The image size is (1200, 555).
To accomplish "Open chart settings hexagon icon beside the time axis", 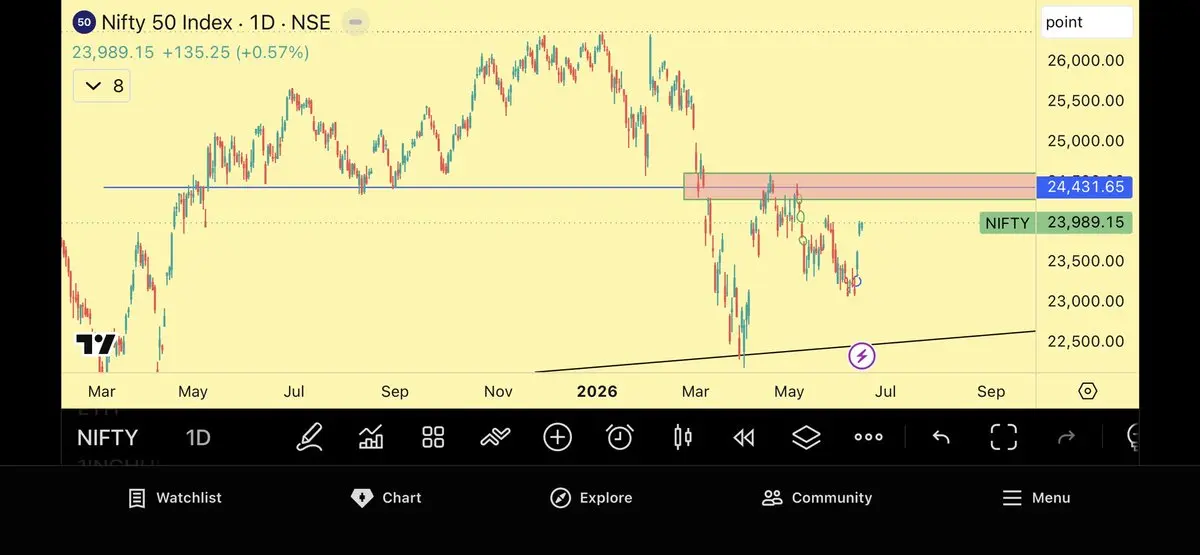I will pos(1088,391).
